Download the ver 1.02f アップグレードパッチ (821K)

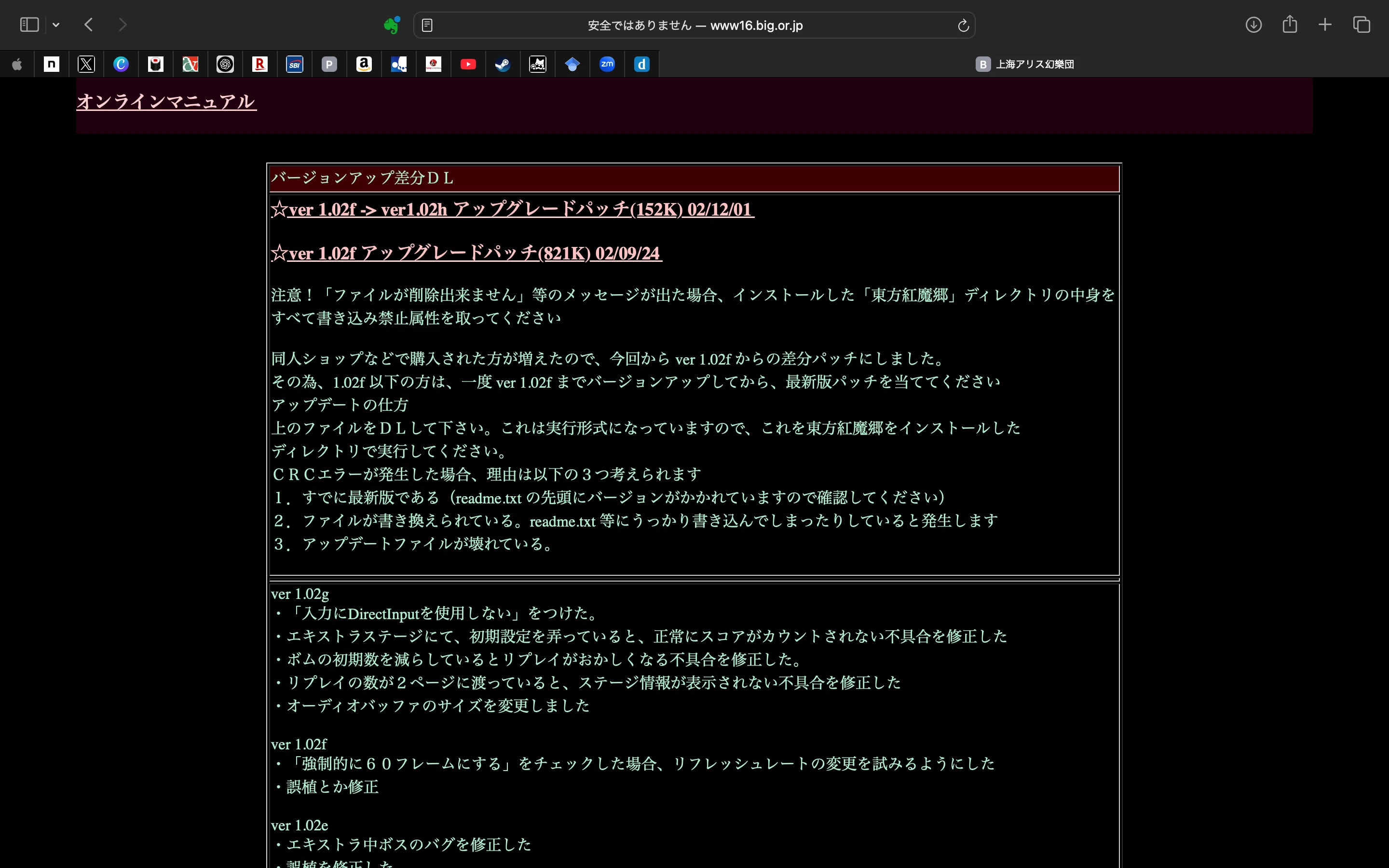click(x=467, y=253)
